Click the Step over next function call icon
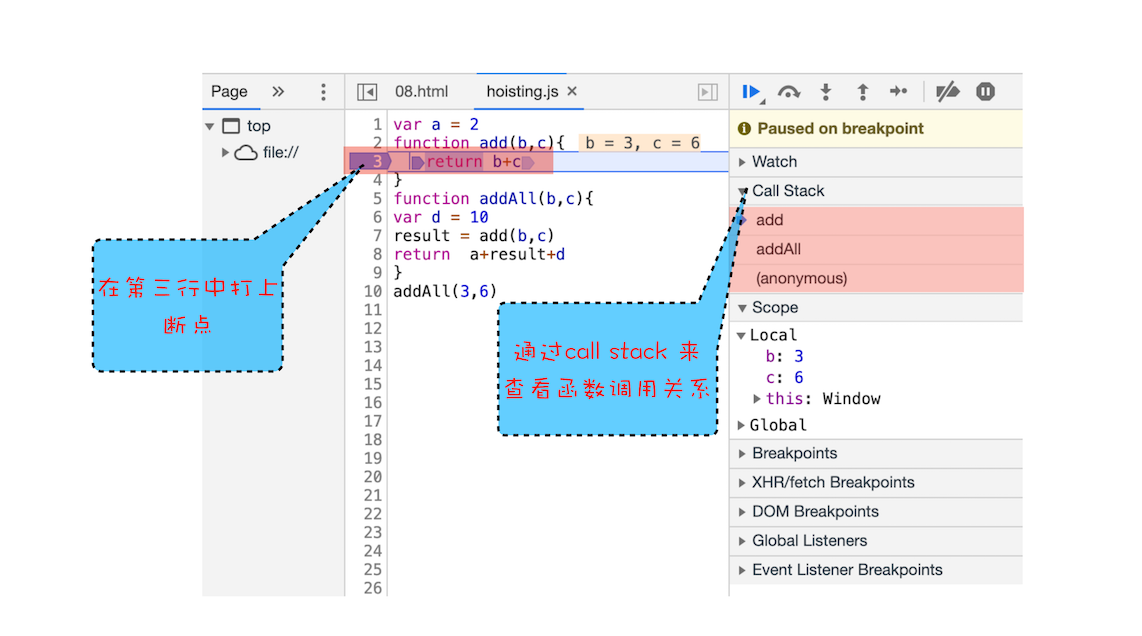This screenshot has width=1142, height=636. point(789,91)
